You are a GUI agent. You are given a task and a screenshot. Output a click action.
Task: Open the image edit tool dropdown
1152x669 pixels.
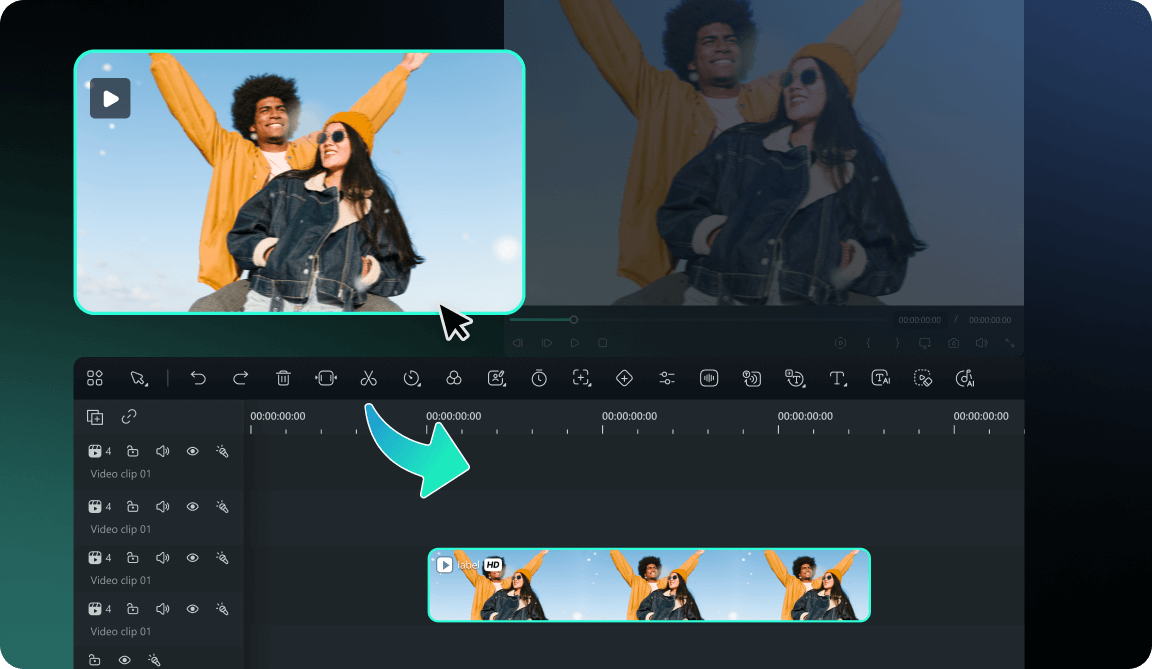click(x=497, y=378)
